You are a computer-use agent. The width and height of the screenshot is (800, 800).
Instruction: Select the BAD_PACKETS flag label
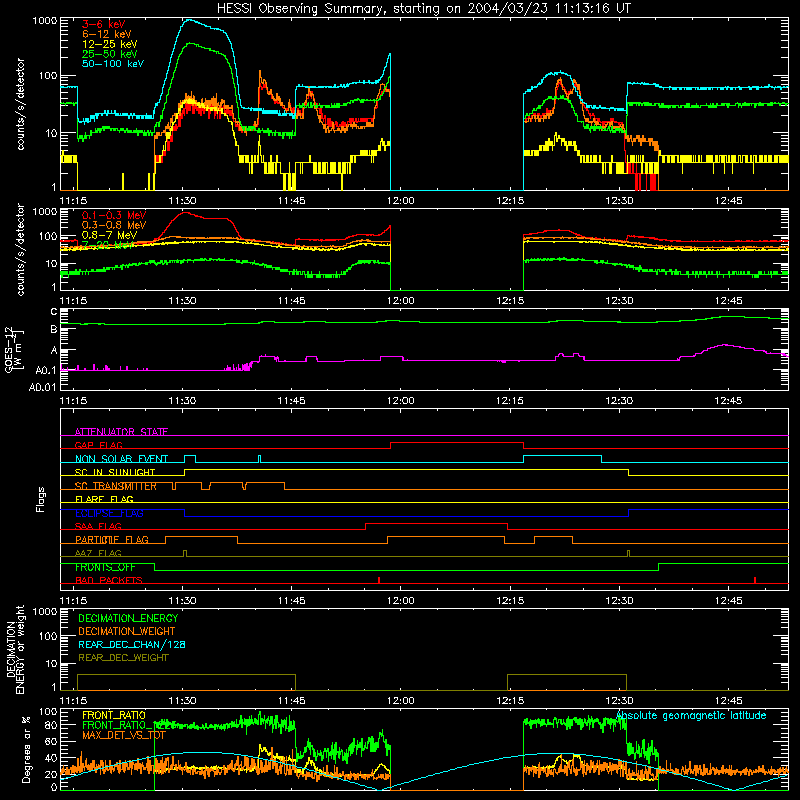(x=109, y=580)
